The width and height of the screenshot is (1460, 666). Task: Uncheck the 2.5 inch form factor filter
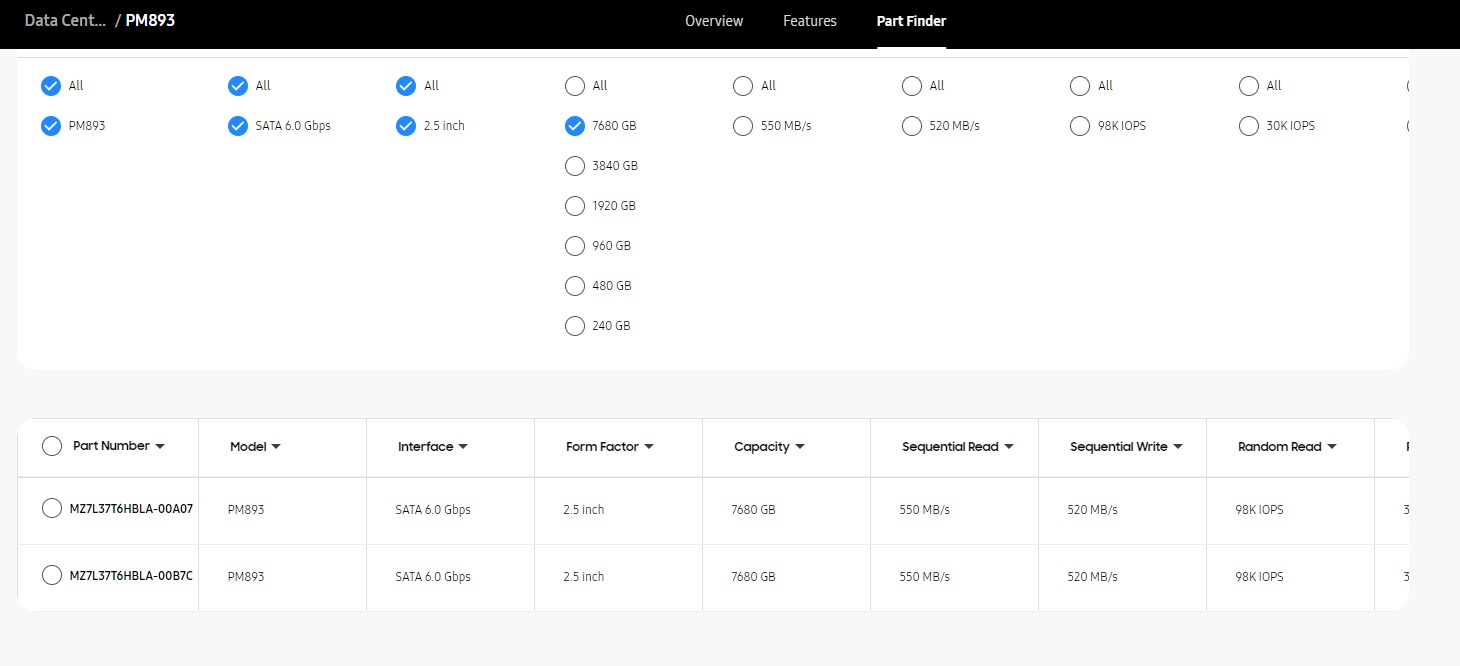click(406, 126)
